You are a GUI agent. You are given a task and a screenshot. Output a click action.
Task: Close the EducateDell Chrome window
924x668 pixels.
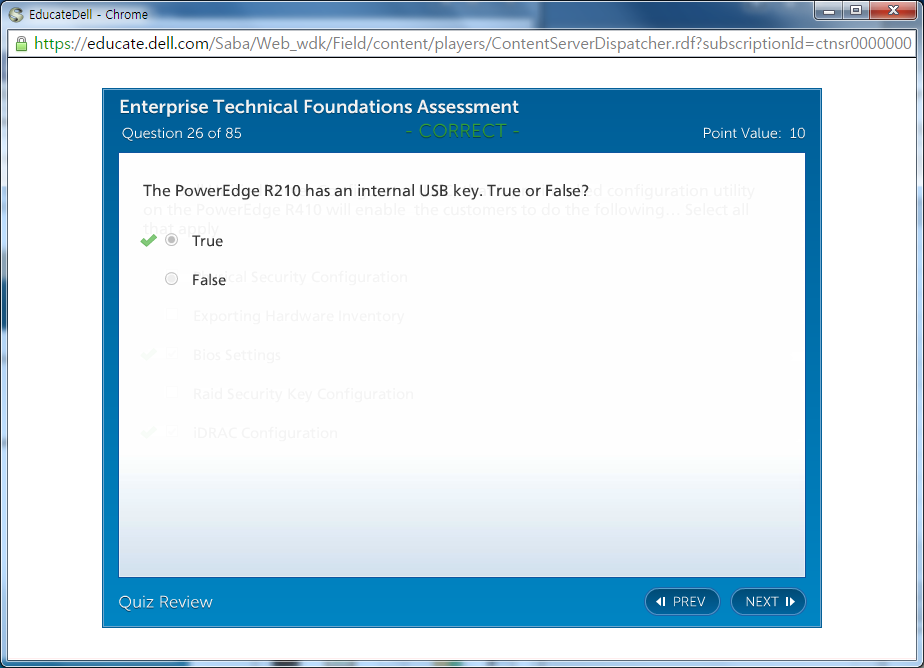892,10
